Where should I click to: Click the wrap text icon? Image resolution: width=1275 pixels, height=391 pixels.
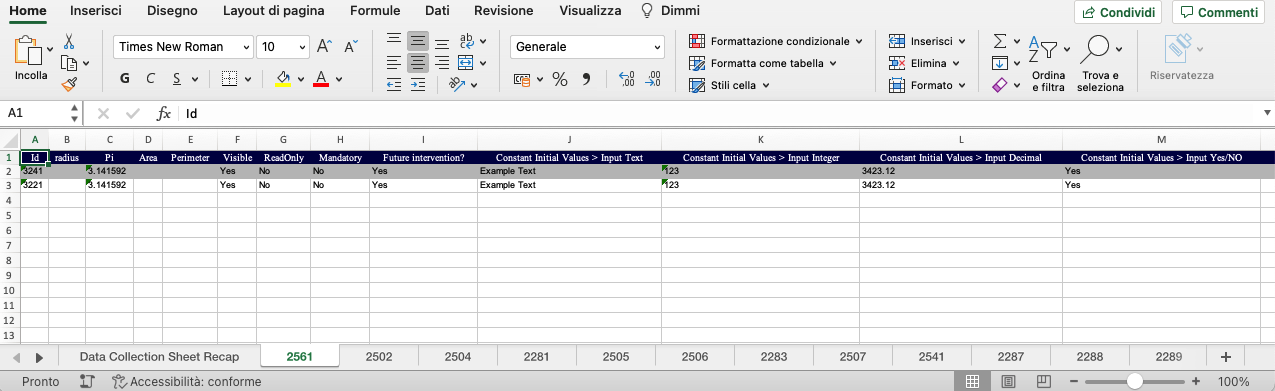[x=467, y=41]
